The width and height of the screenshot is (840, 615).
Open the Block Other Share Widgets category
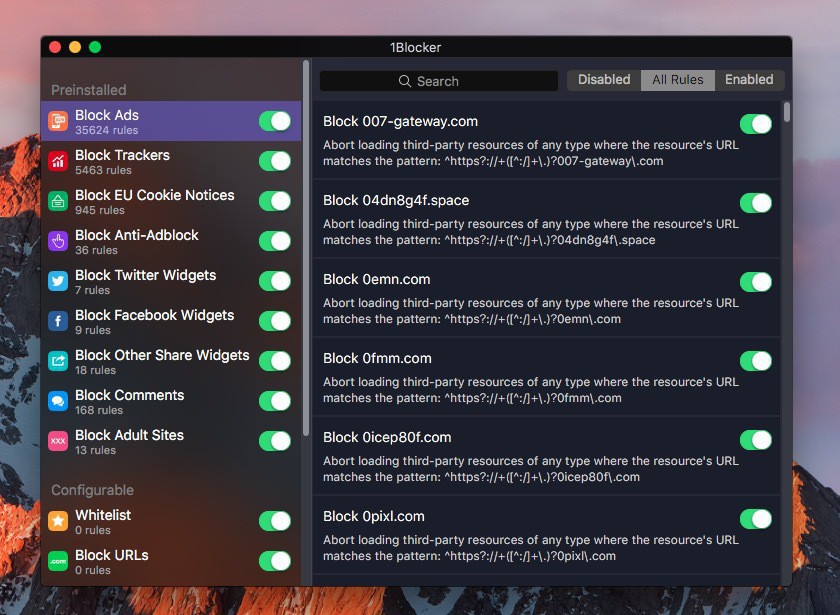click(171, 361)
